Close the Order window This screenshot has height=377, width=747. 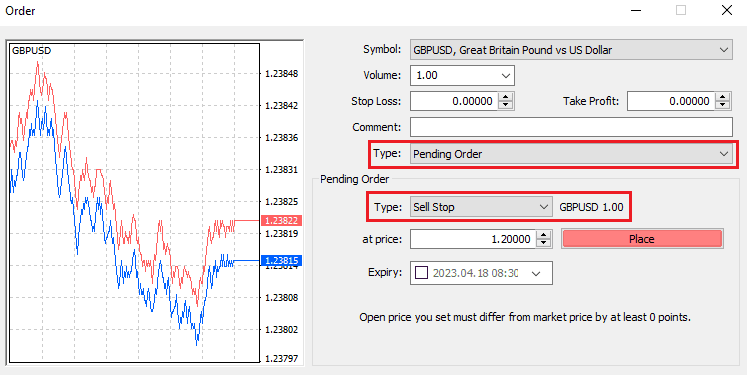727,10
